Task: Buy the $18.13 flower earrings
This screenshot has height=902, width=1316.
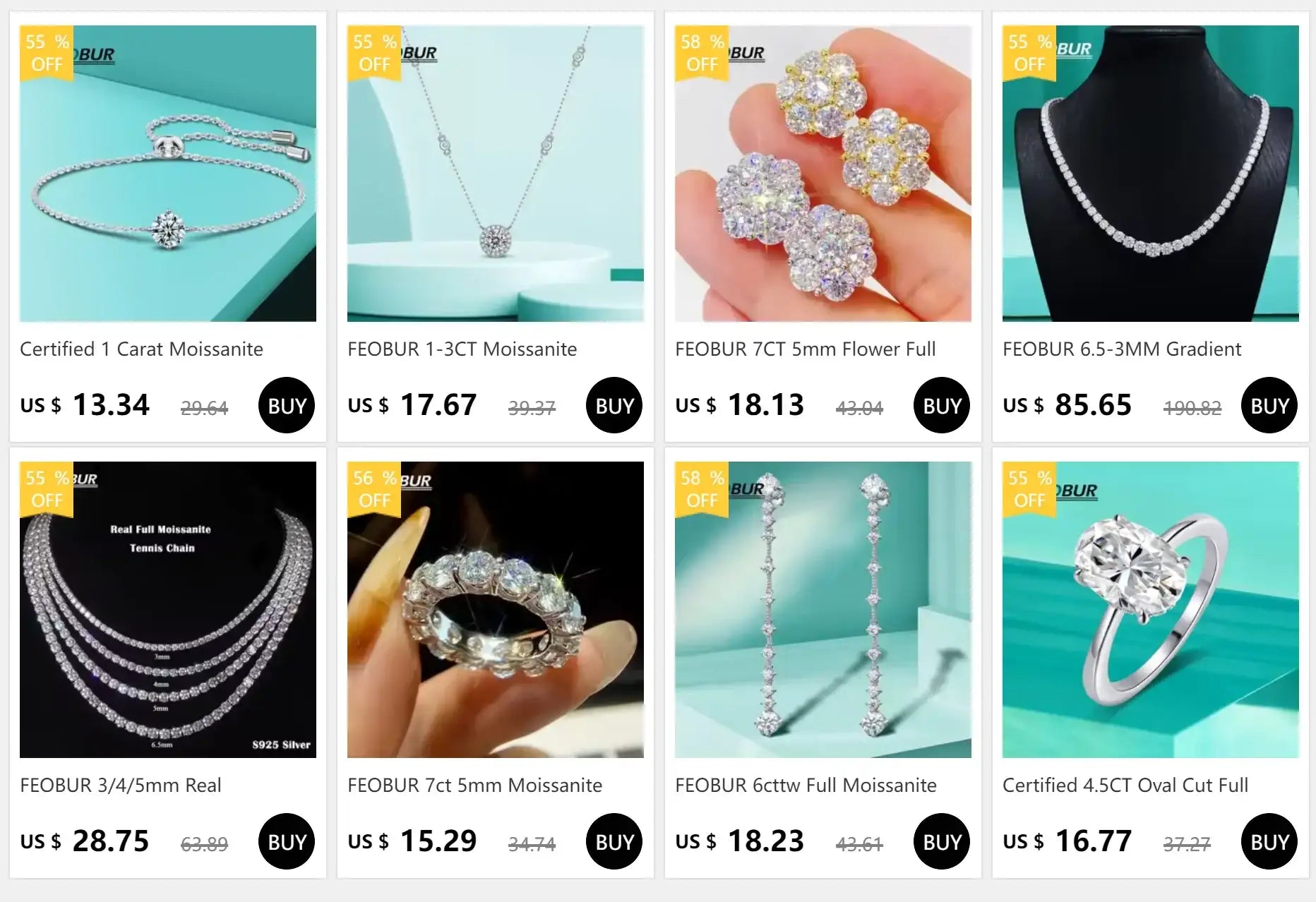Action: click(x=942, y=405)
